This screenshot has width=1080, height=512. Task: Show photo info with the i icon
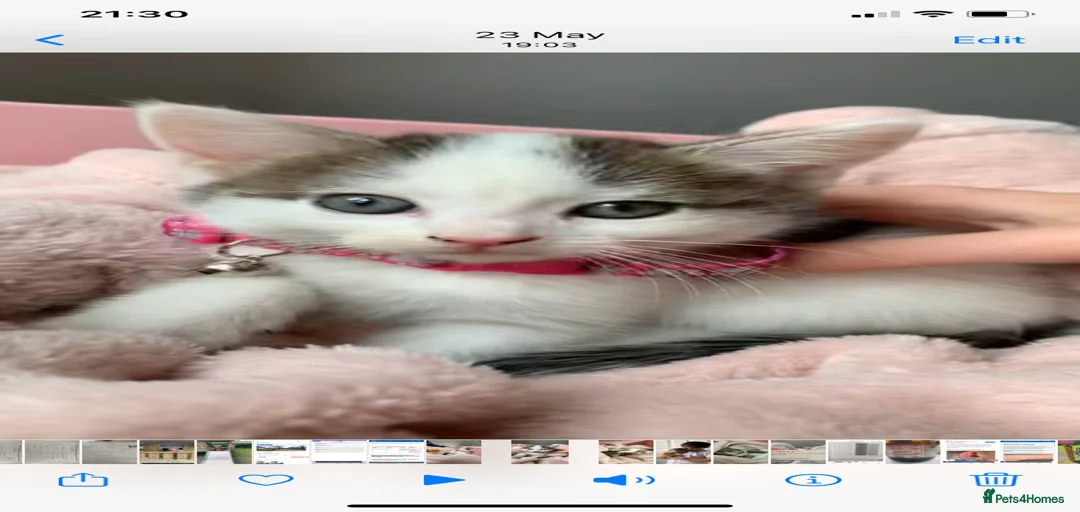click(813, 480)
